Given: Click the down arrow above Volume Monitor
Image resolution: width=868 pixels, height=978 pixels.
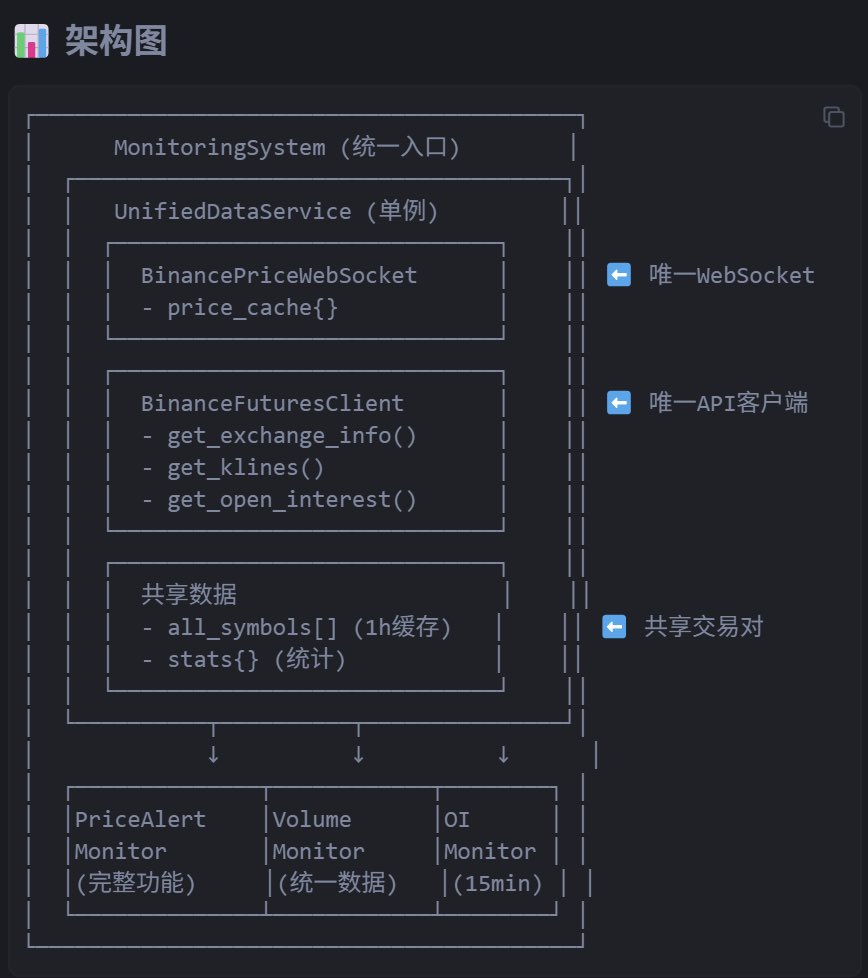Looking at the screenshot, I should pyautogui.click(x=358, y=755).
